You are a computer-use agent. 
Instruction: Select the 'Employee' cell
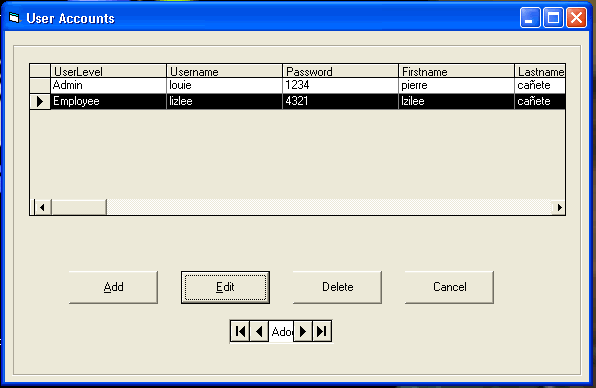[108, 101]
